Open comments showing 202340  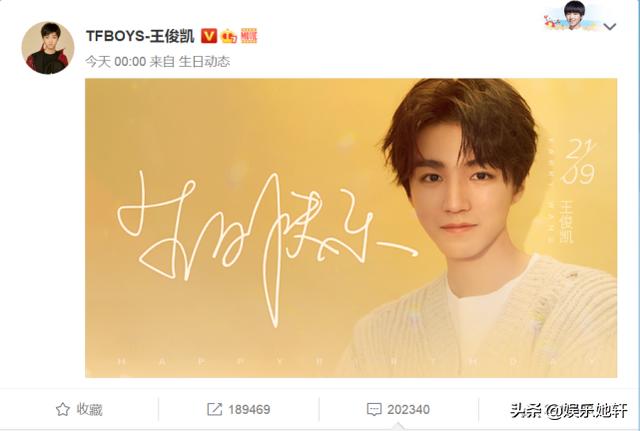(398, 409)
